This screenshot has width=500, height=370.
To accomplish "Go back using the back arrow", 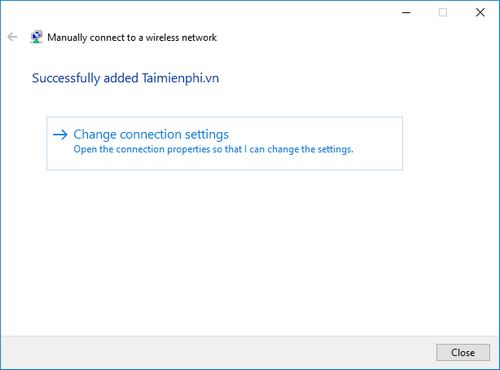I will coord(12,37).
